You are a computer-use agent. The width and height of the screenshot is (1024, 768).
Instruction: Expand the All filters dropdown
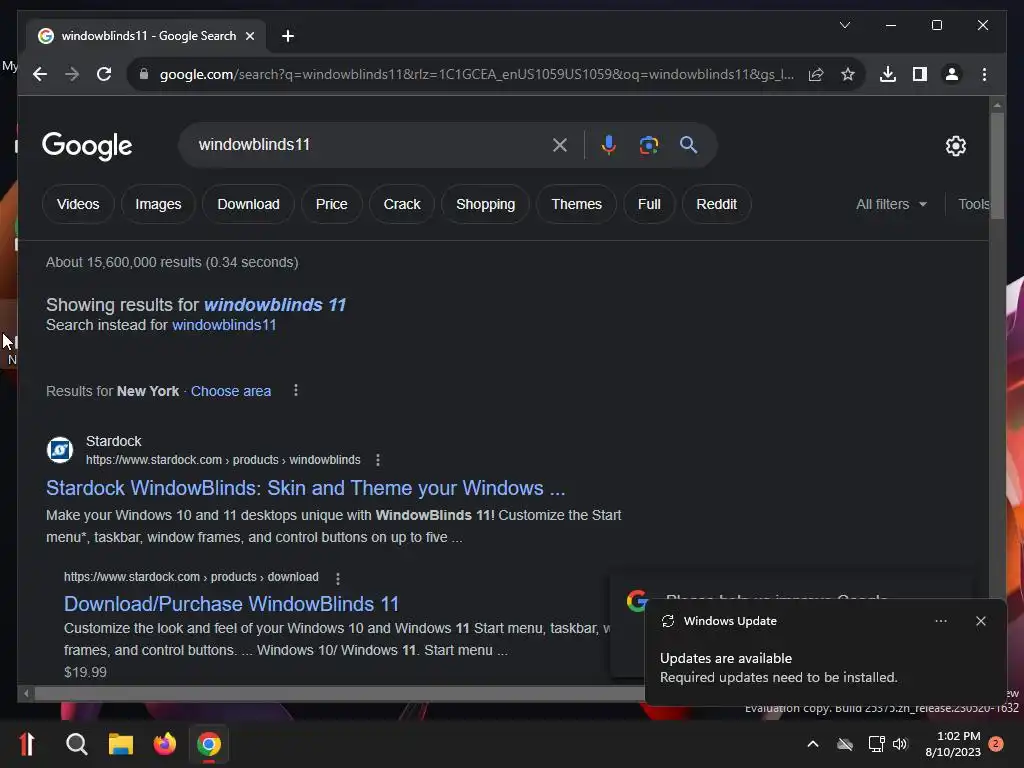coord(891,204)
